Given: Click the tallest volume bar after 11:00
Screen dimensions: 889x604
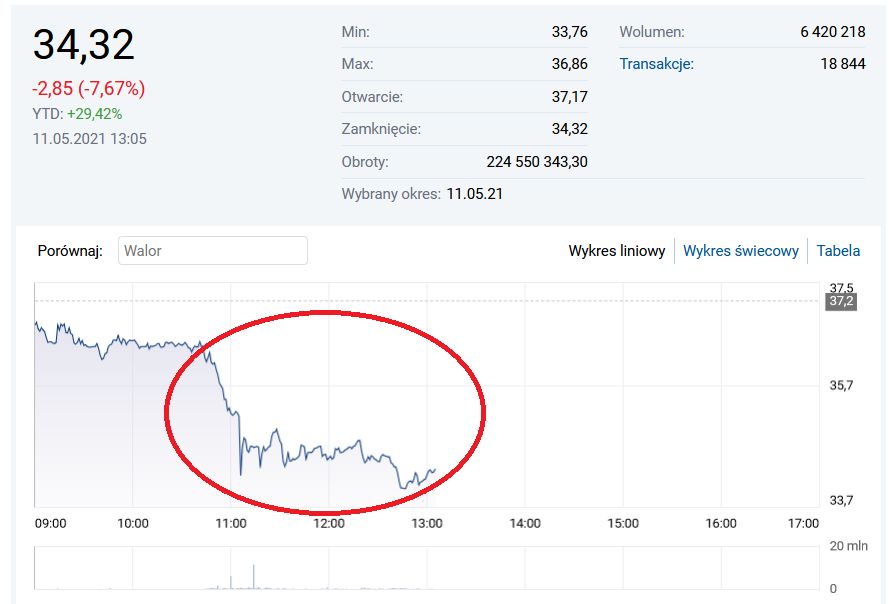Looking at the screenshot, I should [253, 577].
